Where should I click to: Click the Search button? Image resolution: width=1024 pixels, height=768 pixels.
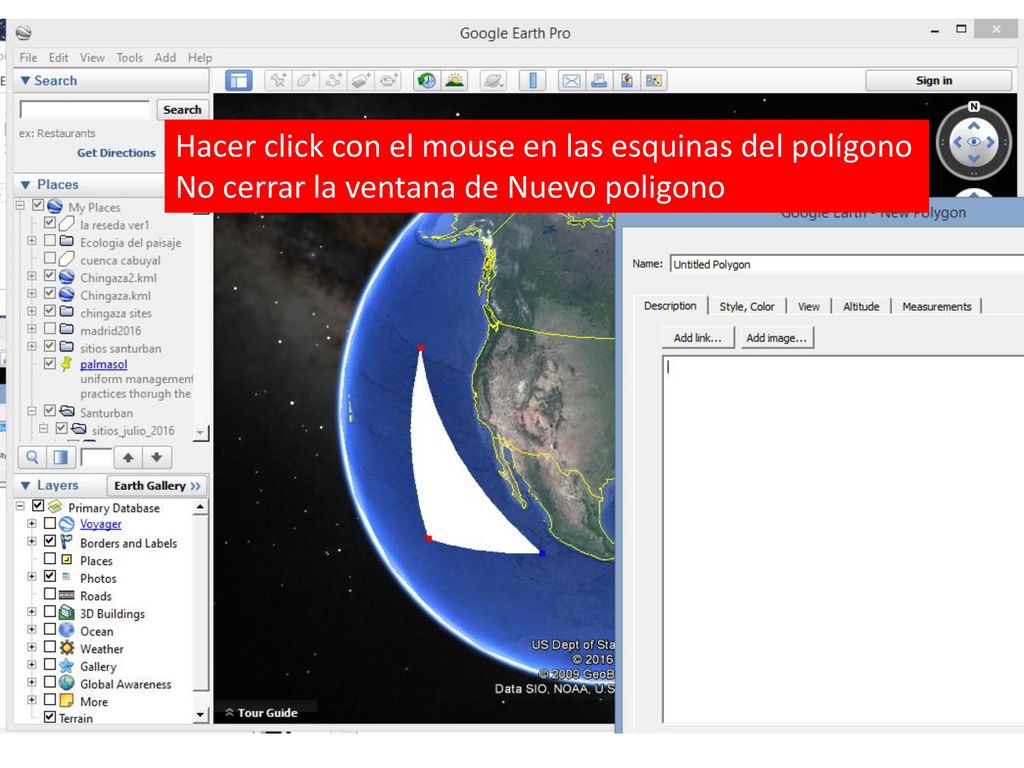tap(182, 110)
